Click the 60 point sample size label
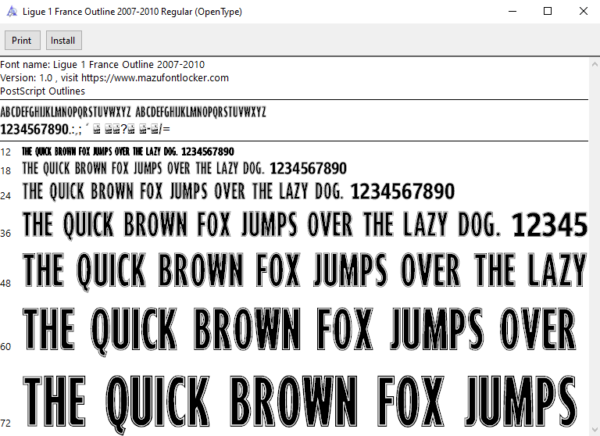Screen dimensions: 600x436 (6, 347)
